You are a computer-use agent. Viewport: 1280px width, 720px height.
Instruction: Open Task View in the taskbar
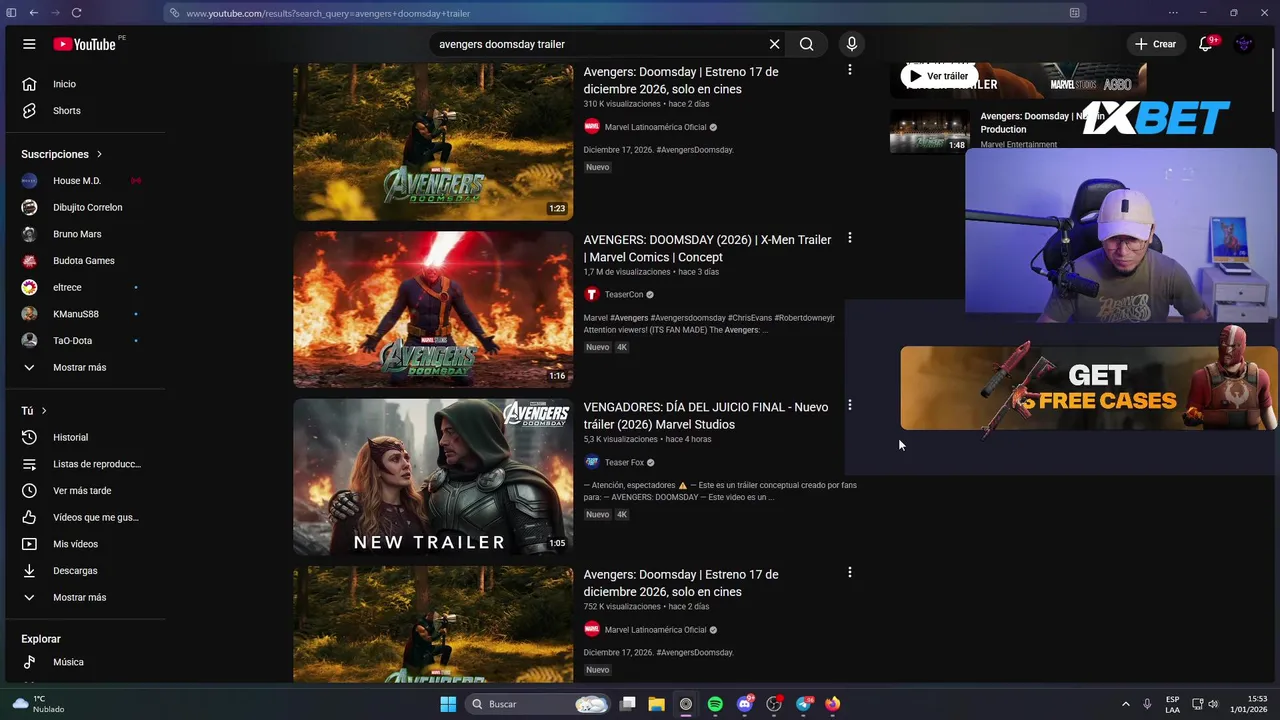click(628, 704)
